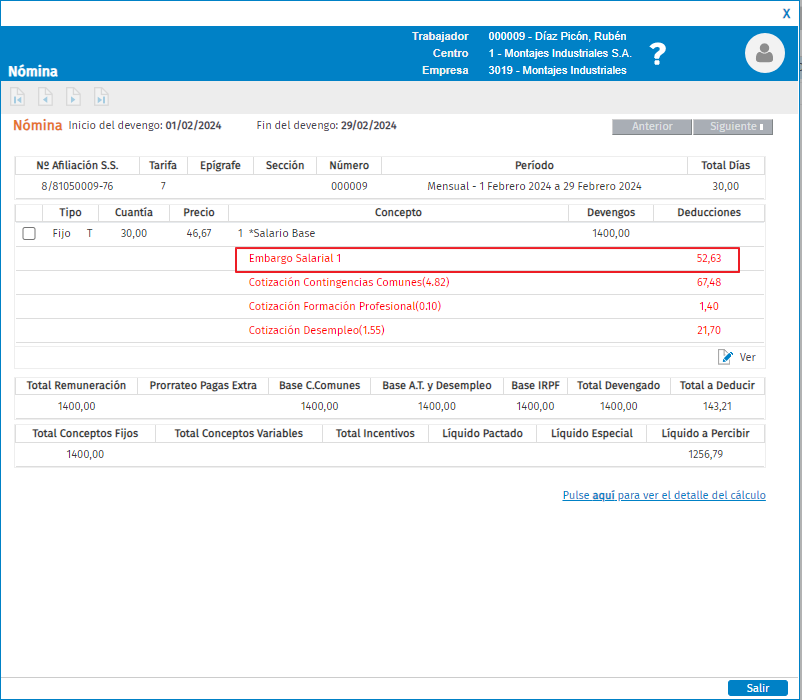Open the calculation detail link

tap(664, 495)
